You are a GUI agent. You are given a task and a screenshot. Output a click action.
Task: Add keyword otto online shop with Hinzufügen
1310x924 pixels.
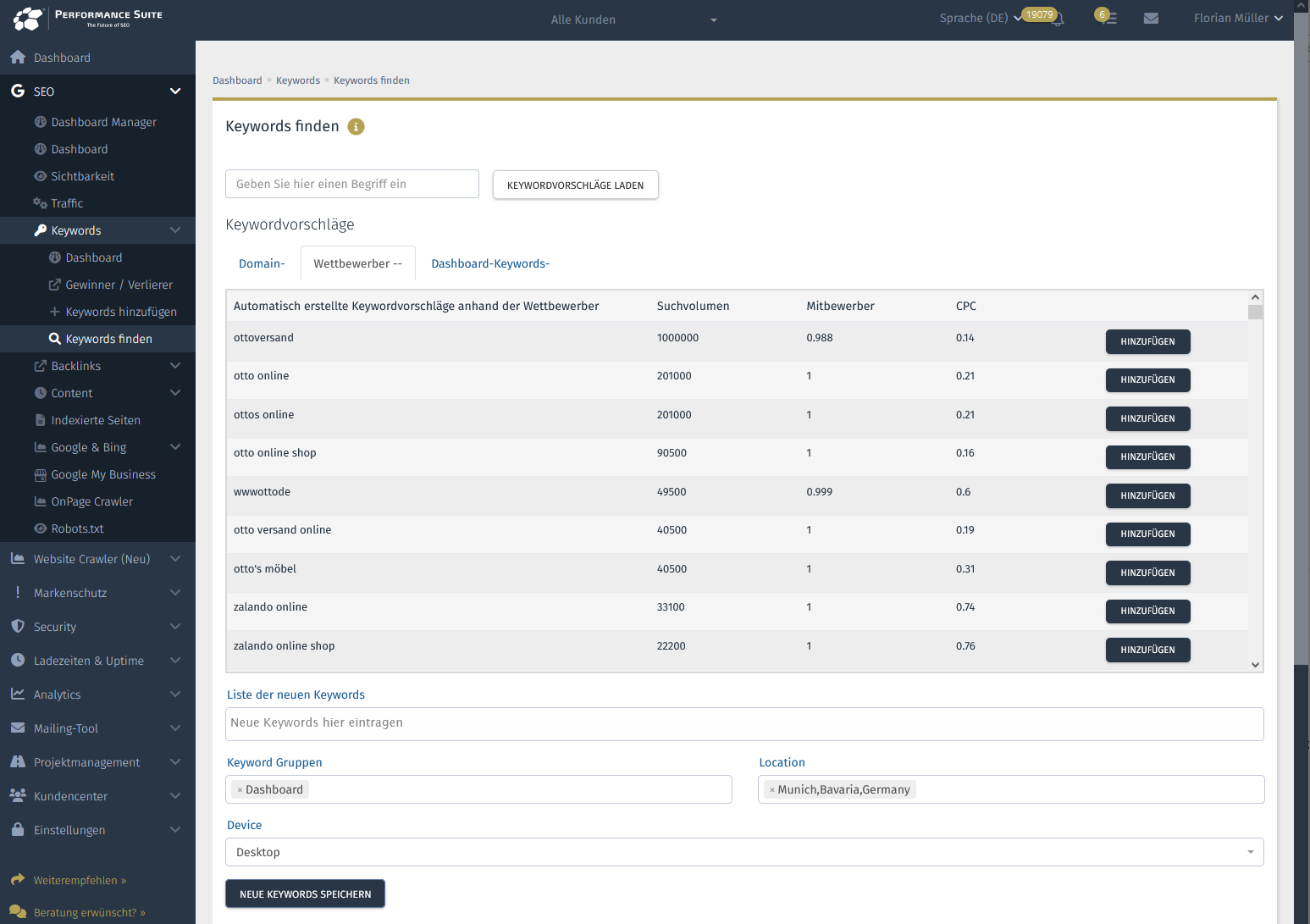pos(1147,456)
